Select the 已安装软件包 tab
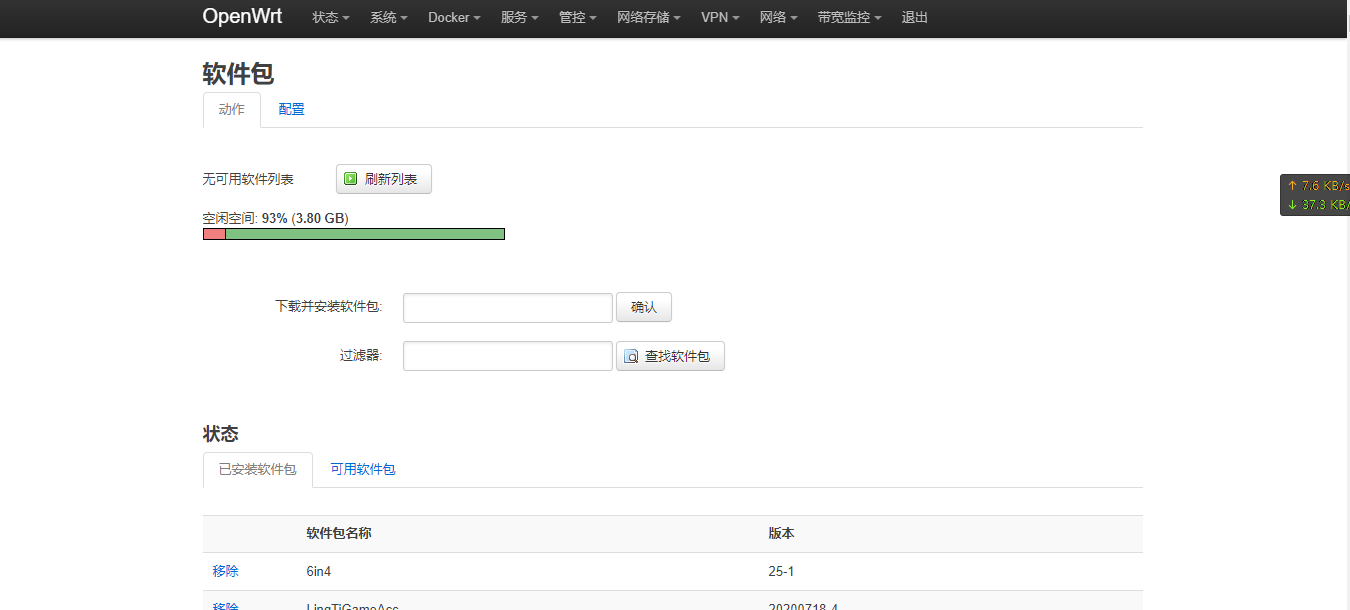The image size is (1350, 610). tap(257, 468)
